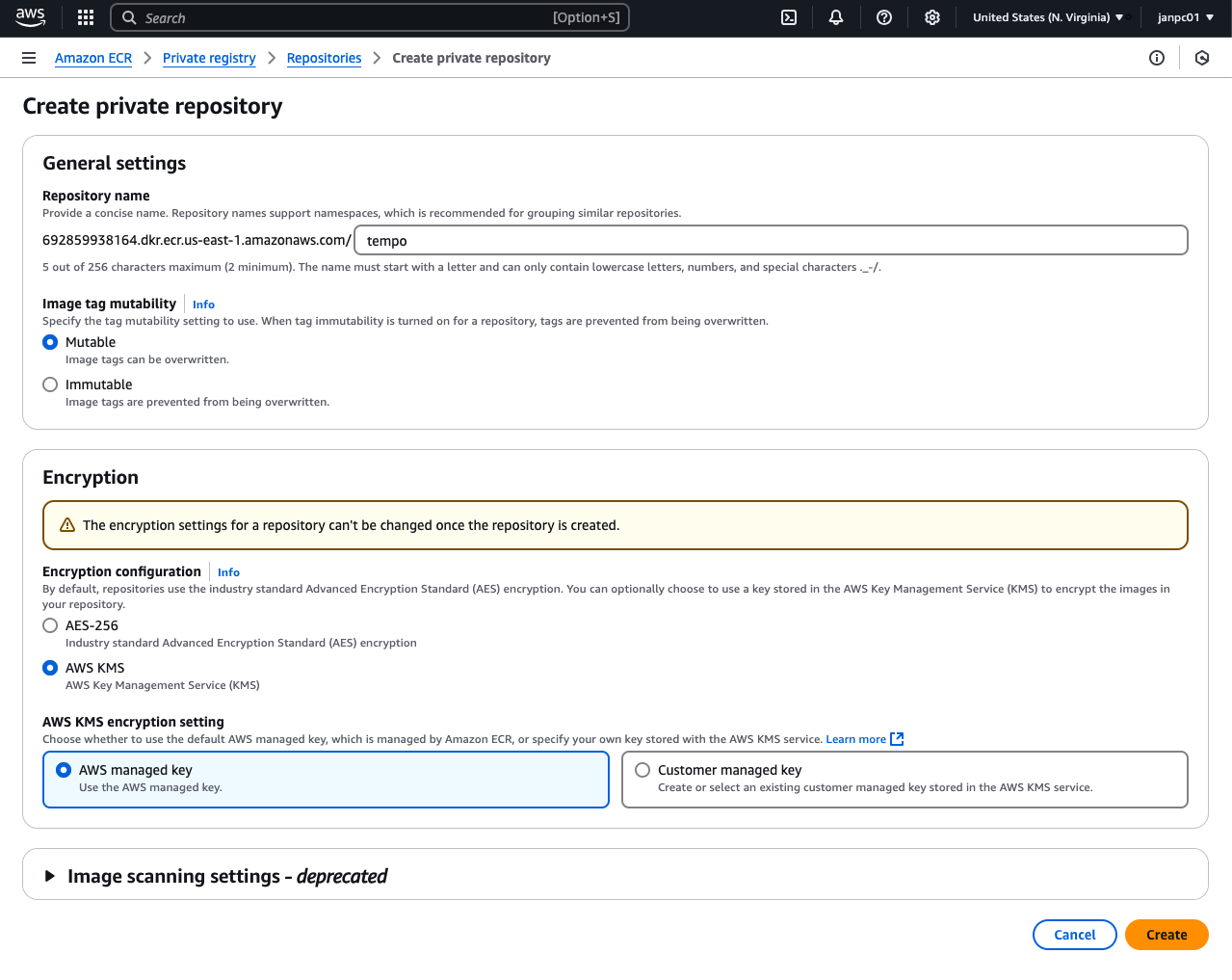Focus the repository name input field
This screenshot has height=980, width=1232.
771,240
